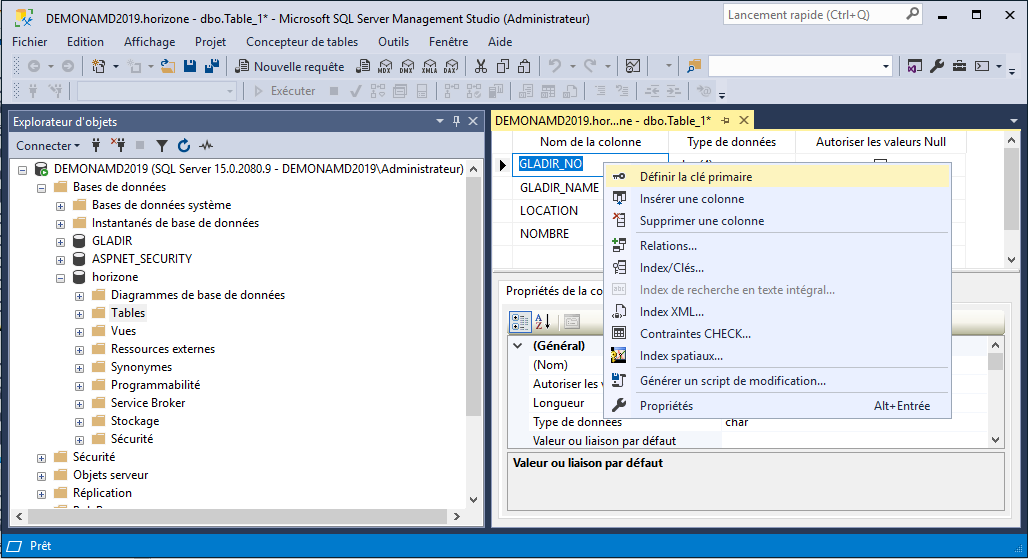Select Index/Clés... from context menu
The width and height of the screenshot is (1028, 559).
coord(671,268)
